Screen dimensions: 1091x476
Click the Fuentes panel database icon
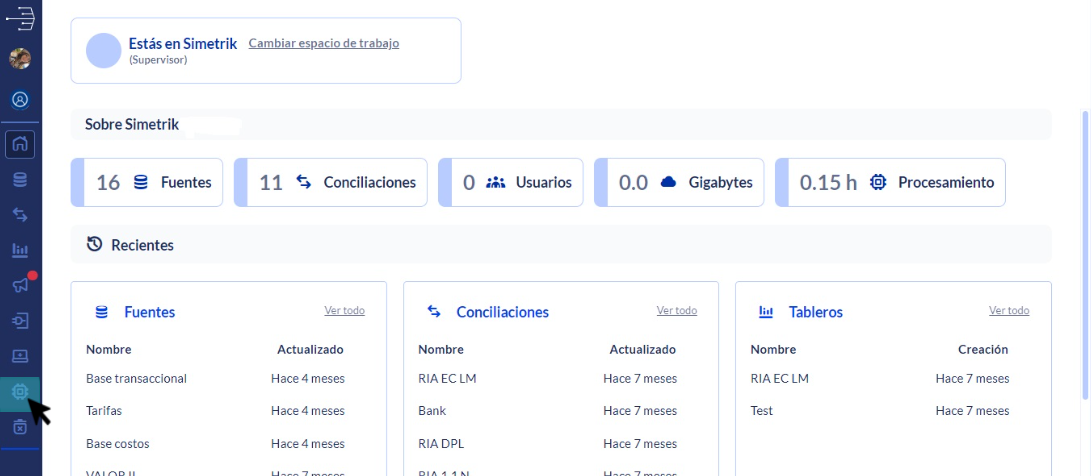pos(102,312)
